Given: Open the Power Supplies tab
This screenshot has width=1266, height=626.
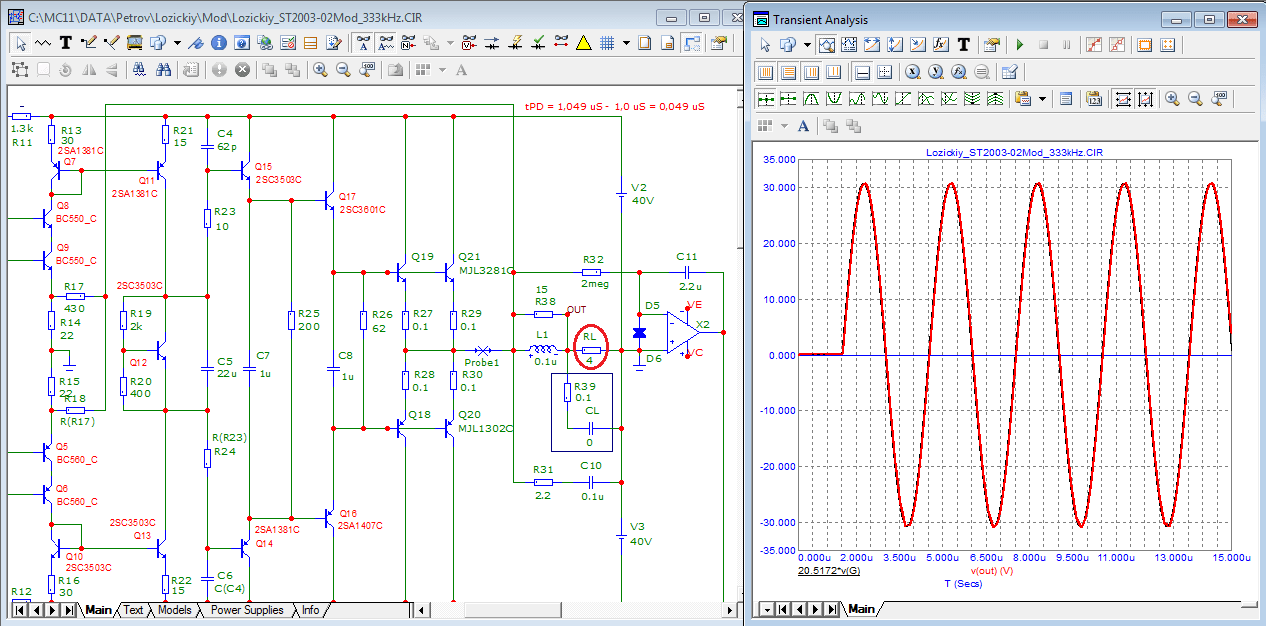Looking at the screenshot, I should [x=247, y=609].
